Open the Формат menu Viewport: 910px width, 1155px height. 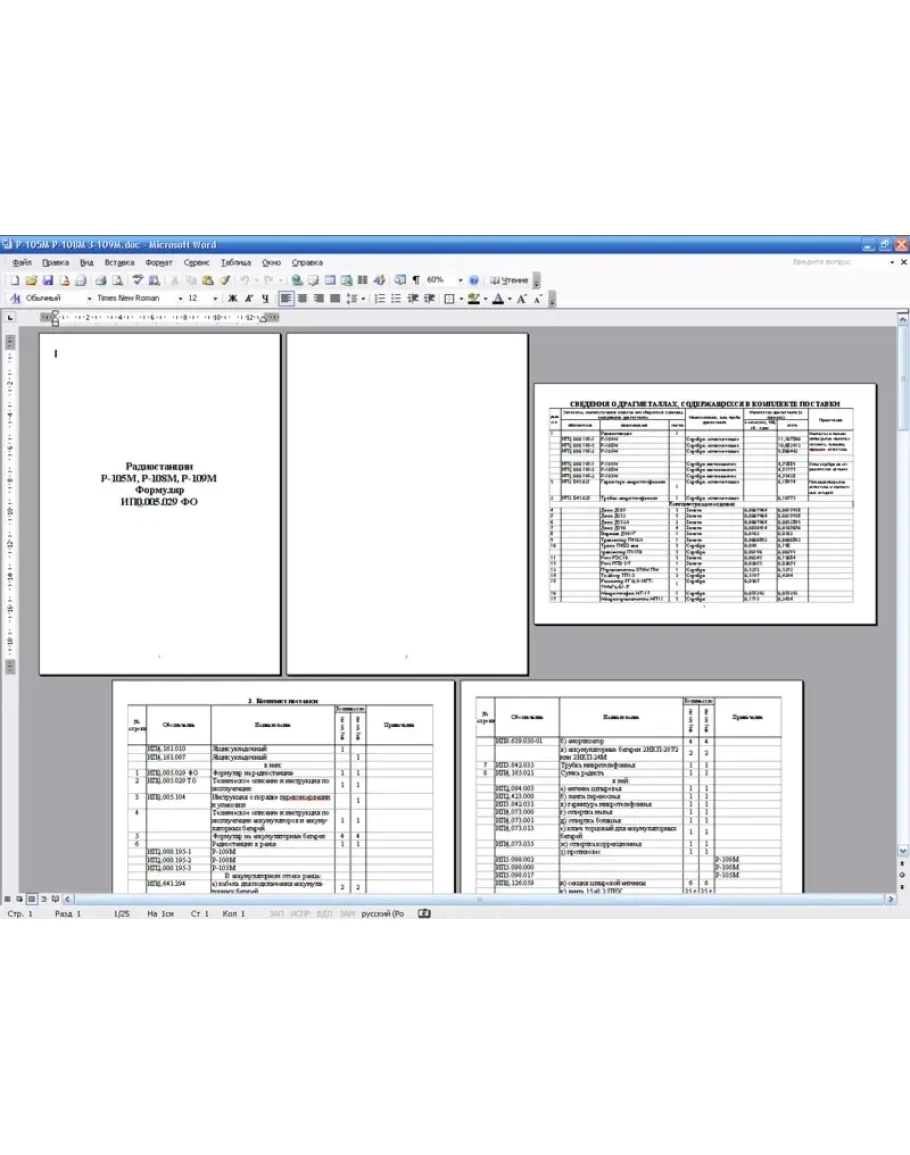tap(158, 262)
